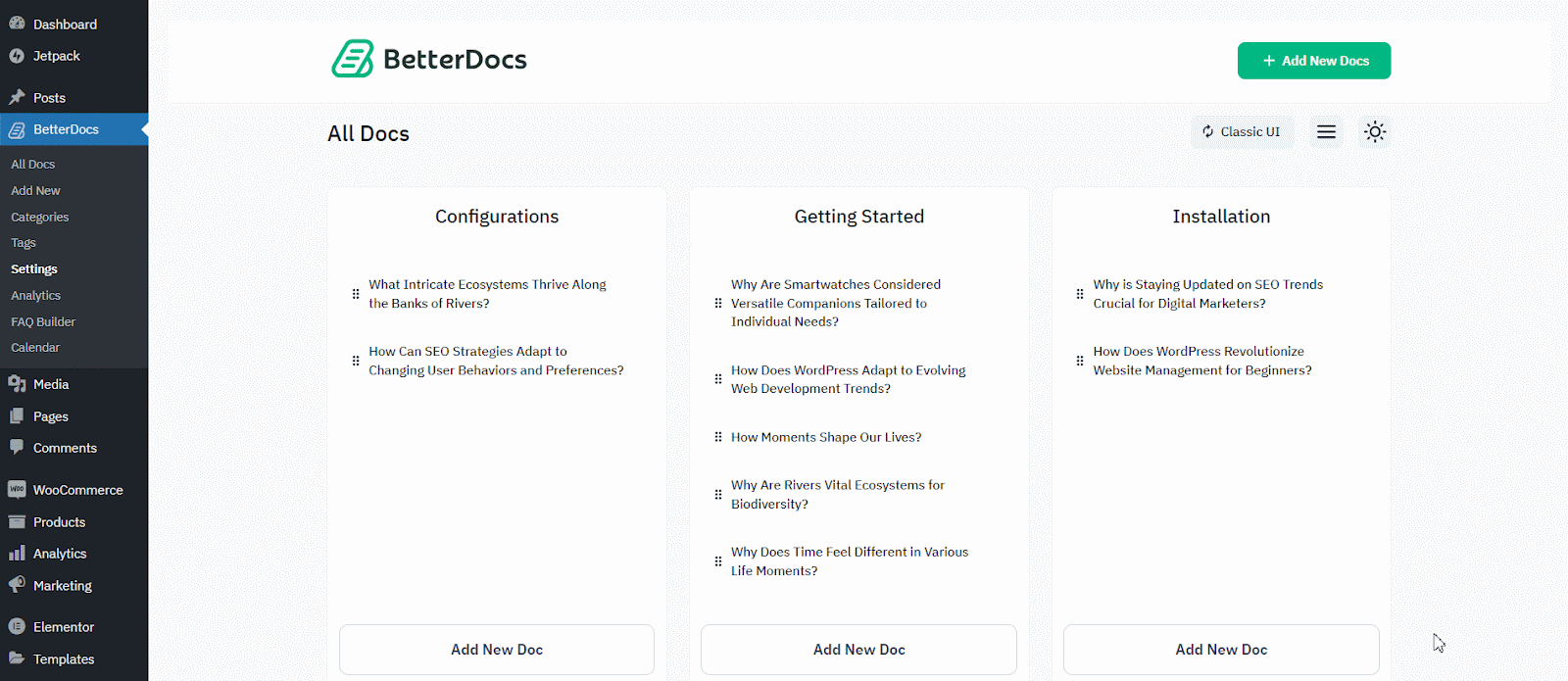Viewport: 1568px width, 681px height.
Task: Open the Marketing menu label
Action: [x=63, y=586]
